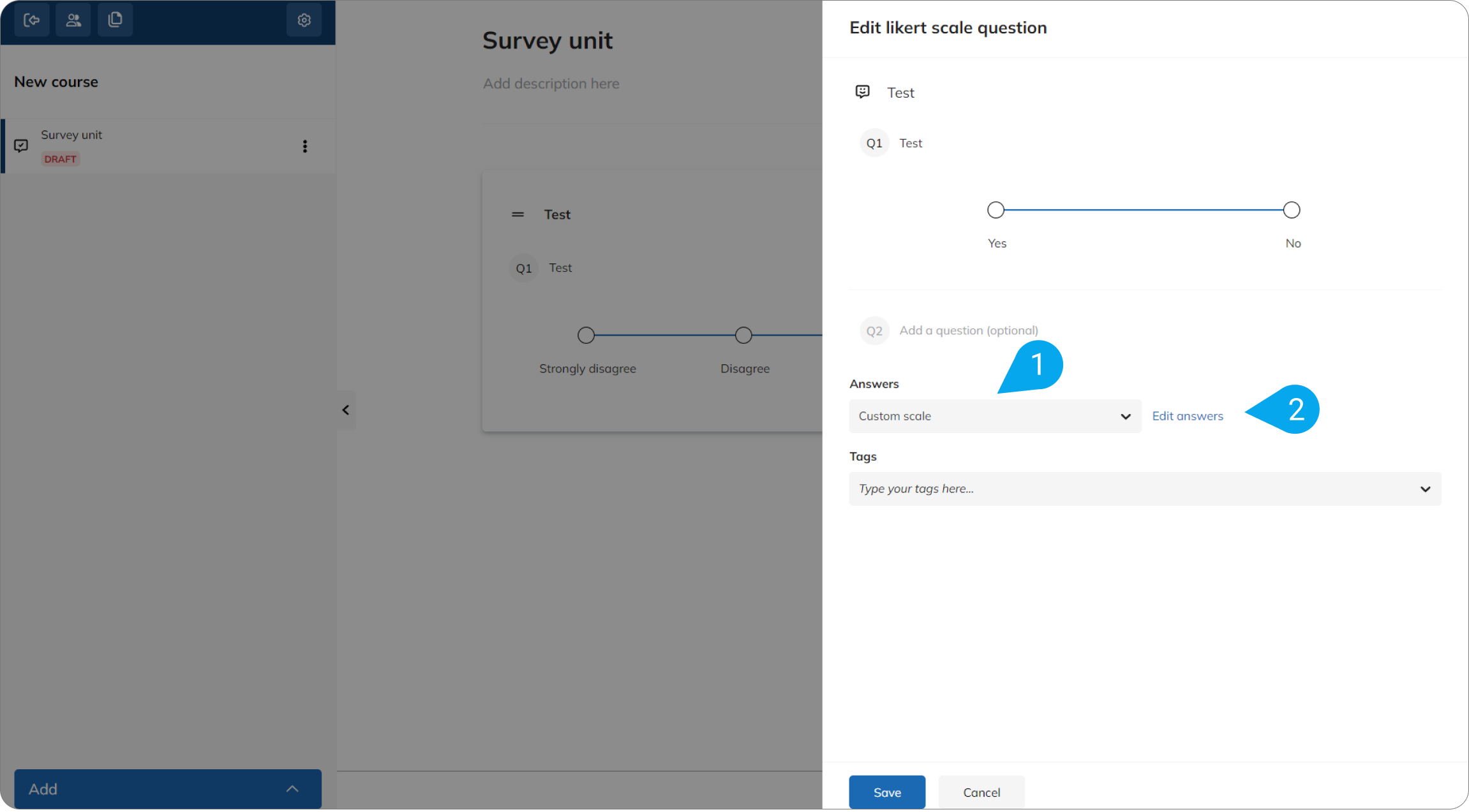Select the No radio point on scale
Viewport: 1469px width, 812px height.
click(x=1292, y=210)
